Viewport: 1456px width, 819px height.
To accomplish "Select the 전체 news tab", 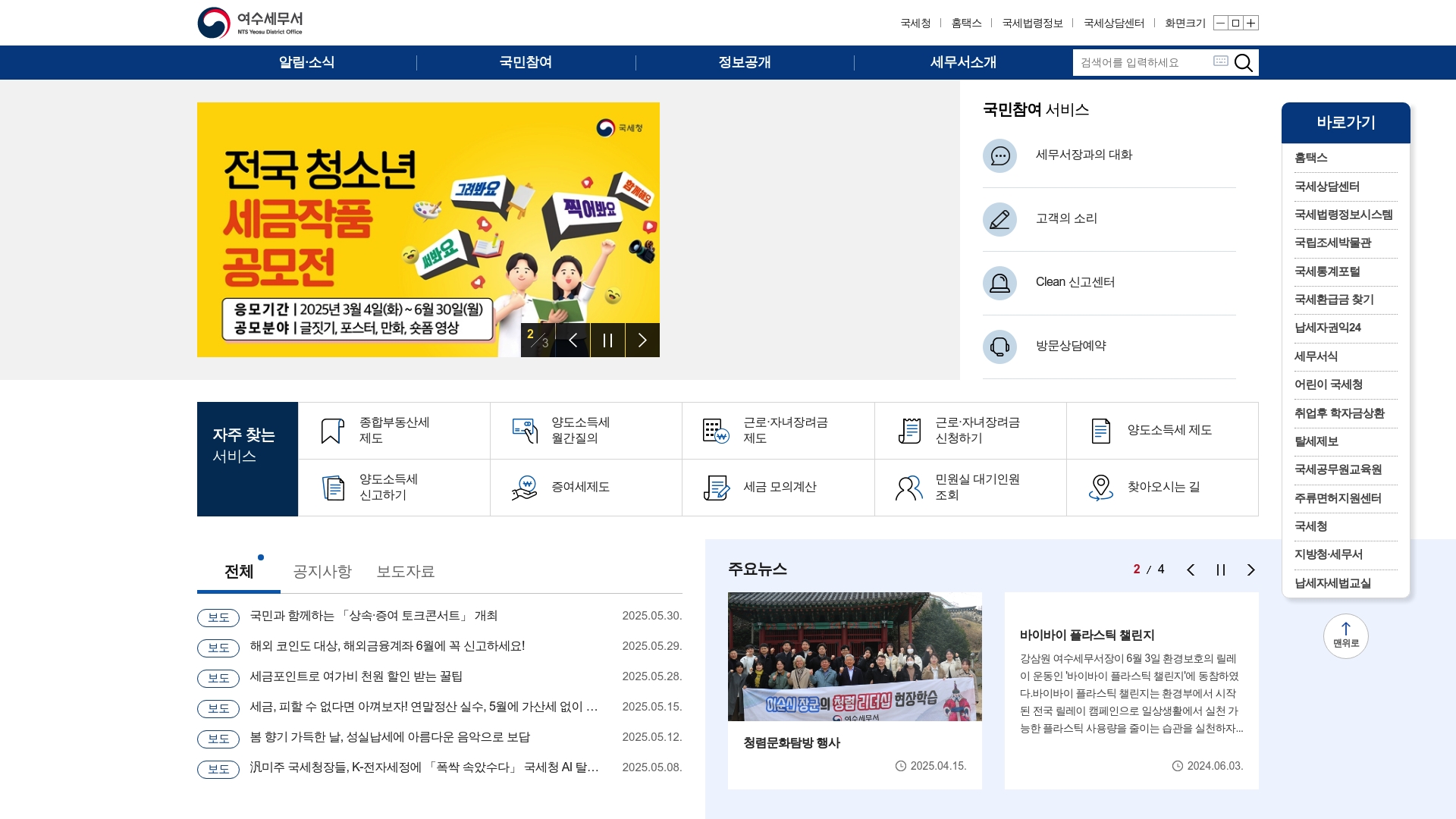I will click(x=239, y=571).
